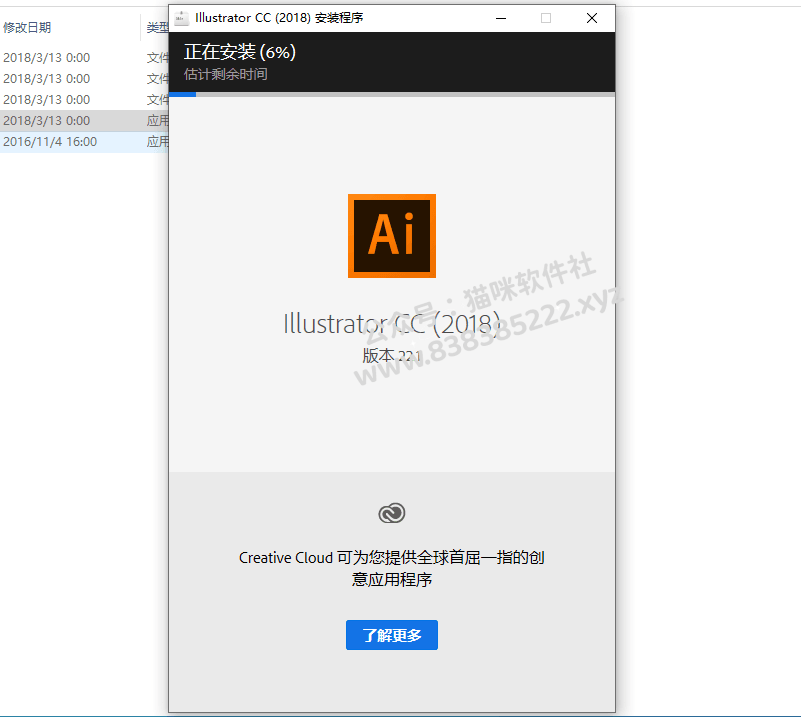The width and height of the screenshot is (801, 717).
Task: Click the Creative Cloud logo icon
Action: pos(392,513)
